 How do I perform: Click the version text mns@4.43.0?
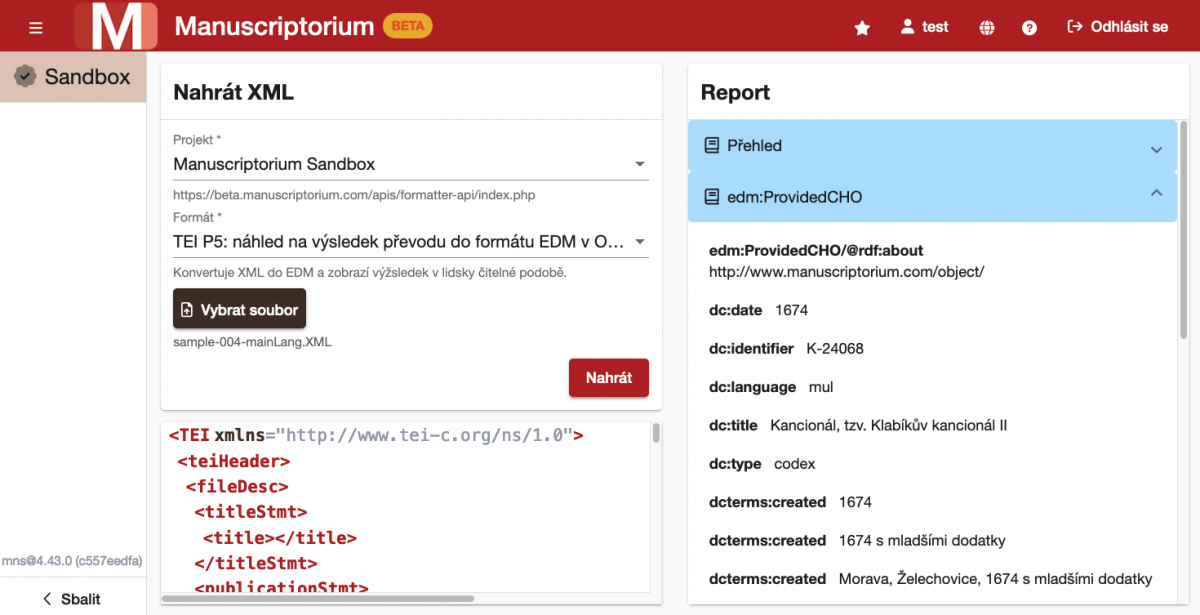coord(71,561)
